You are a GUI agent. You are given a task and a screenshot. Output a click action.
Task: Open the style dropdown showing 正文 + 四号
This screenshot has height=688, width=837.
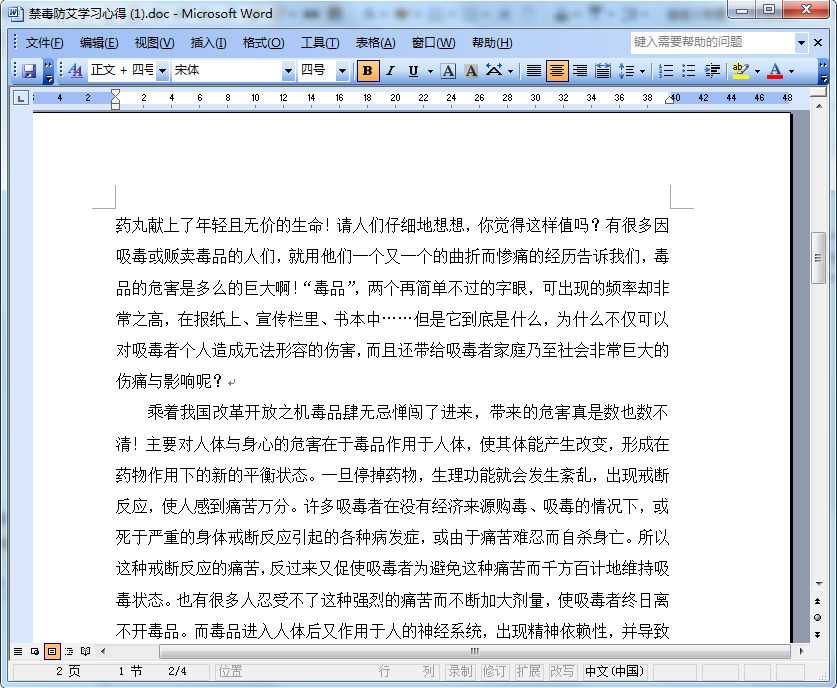point(163,70)
